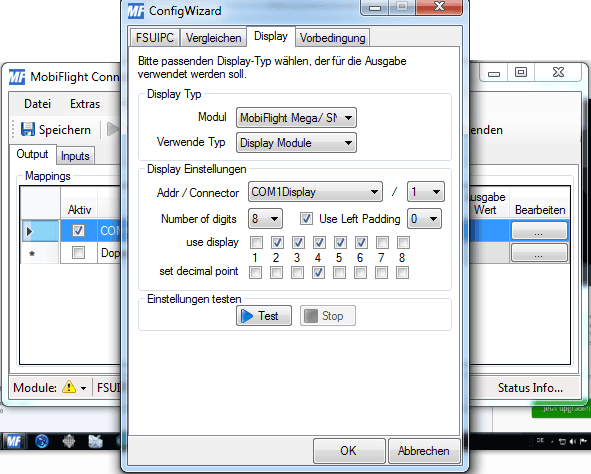591x474 pixels.
Task: Click the Abbrechen button
Action: tap(424, 451)
